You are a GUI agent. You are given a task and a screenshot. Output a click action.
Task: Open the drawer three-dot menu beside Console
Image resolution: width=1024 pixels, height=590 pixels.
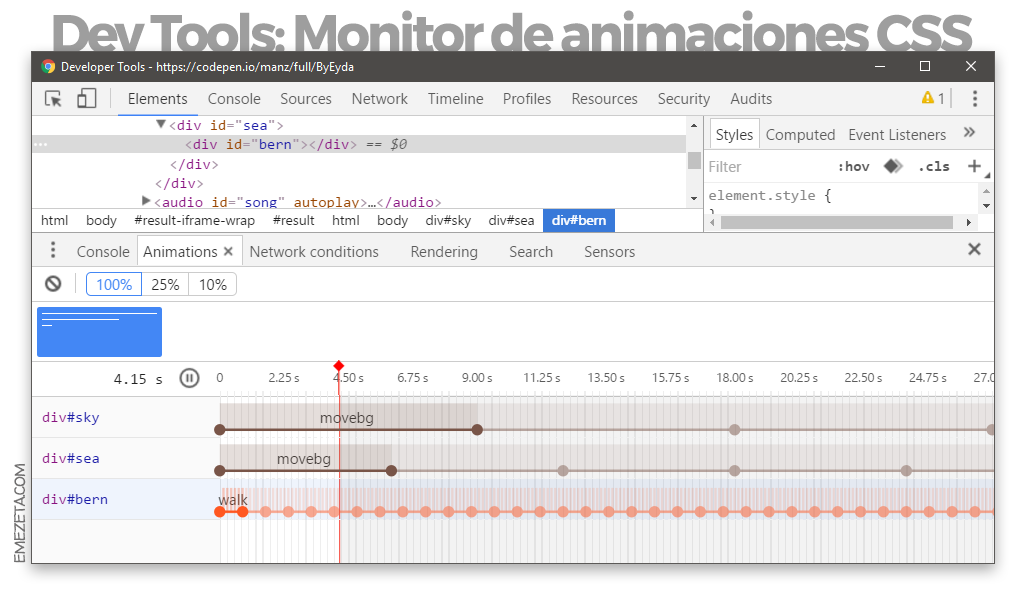coord(53,250)
